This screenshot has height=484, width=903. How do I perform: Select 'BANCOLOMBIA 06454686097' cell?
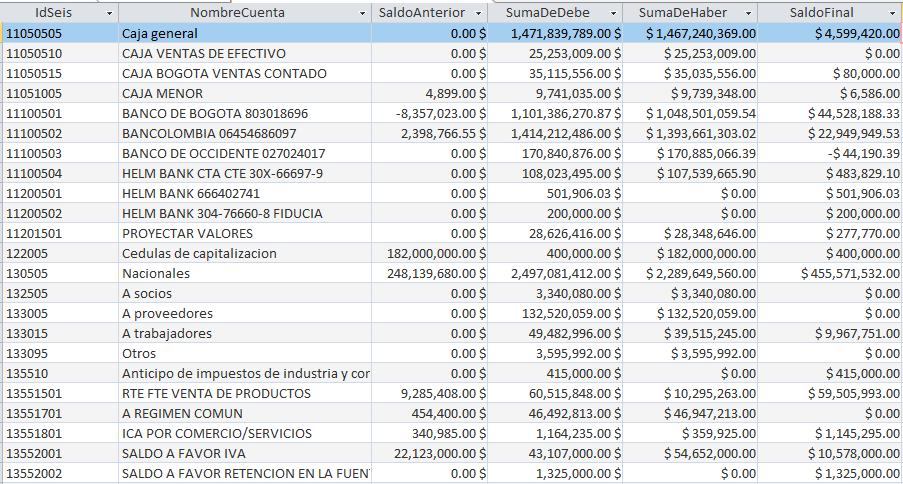(245, 134)
